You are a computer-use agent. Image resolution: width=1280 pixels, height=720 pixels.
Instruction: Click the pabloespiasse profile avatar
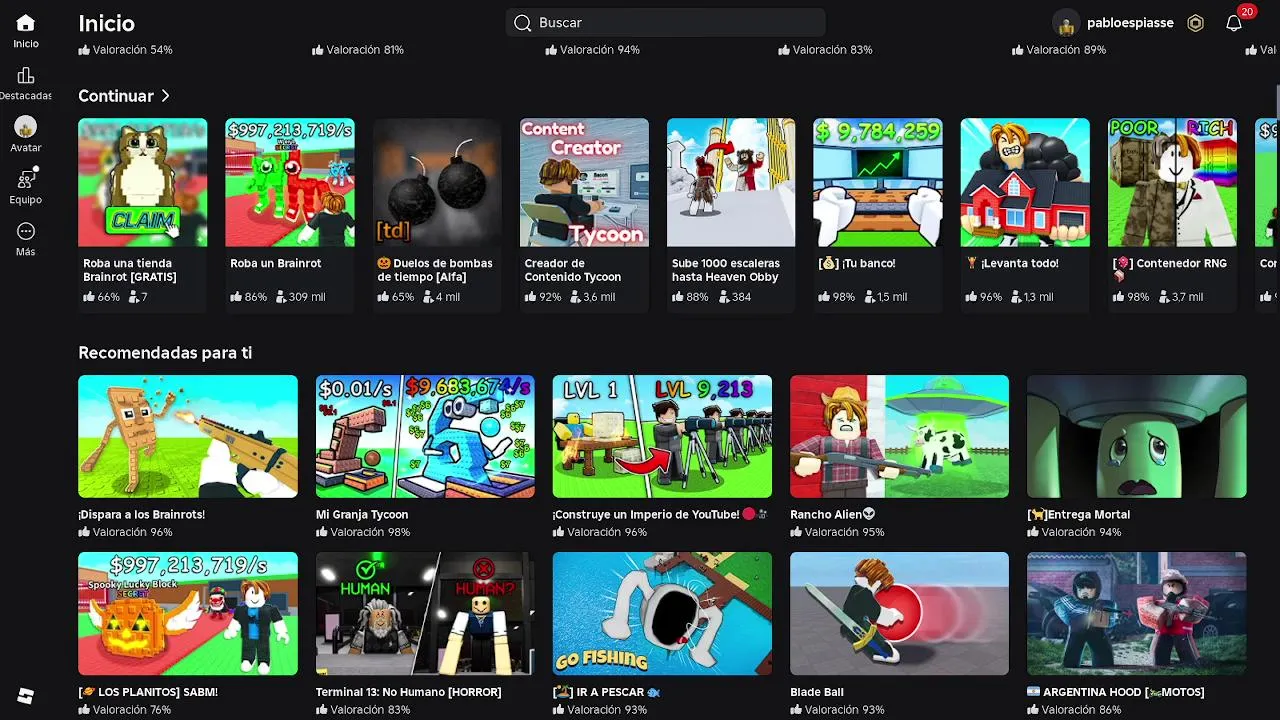click(1066, 23)
